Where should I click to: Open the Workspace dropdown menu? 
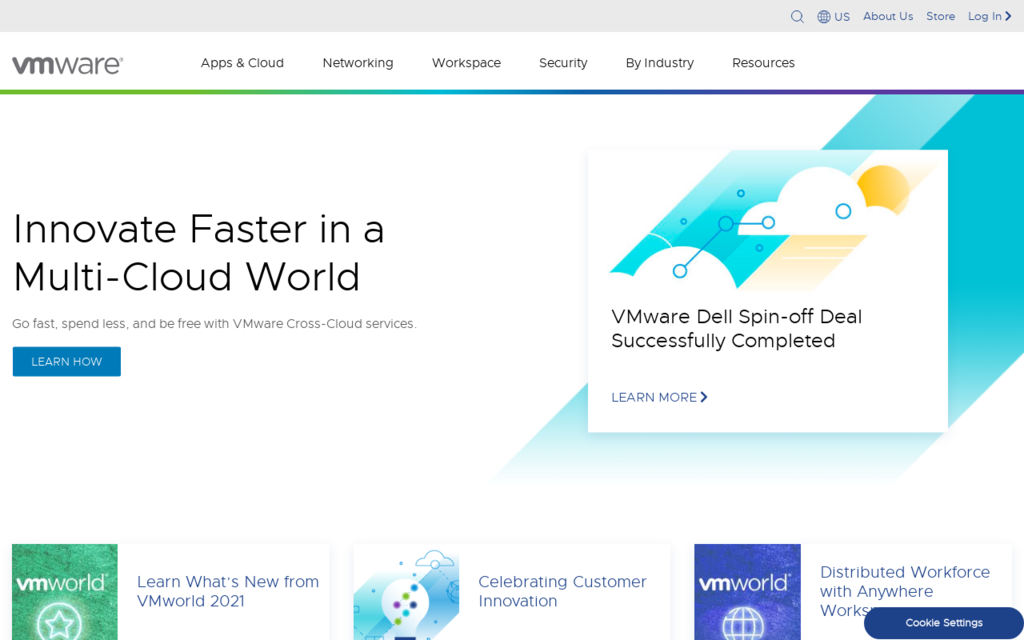pos(466,63)
